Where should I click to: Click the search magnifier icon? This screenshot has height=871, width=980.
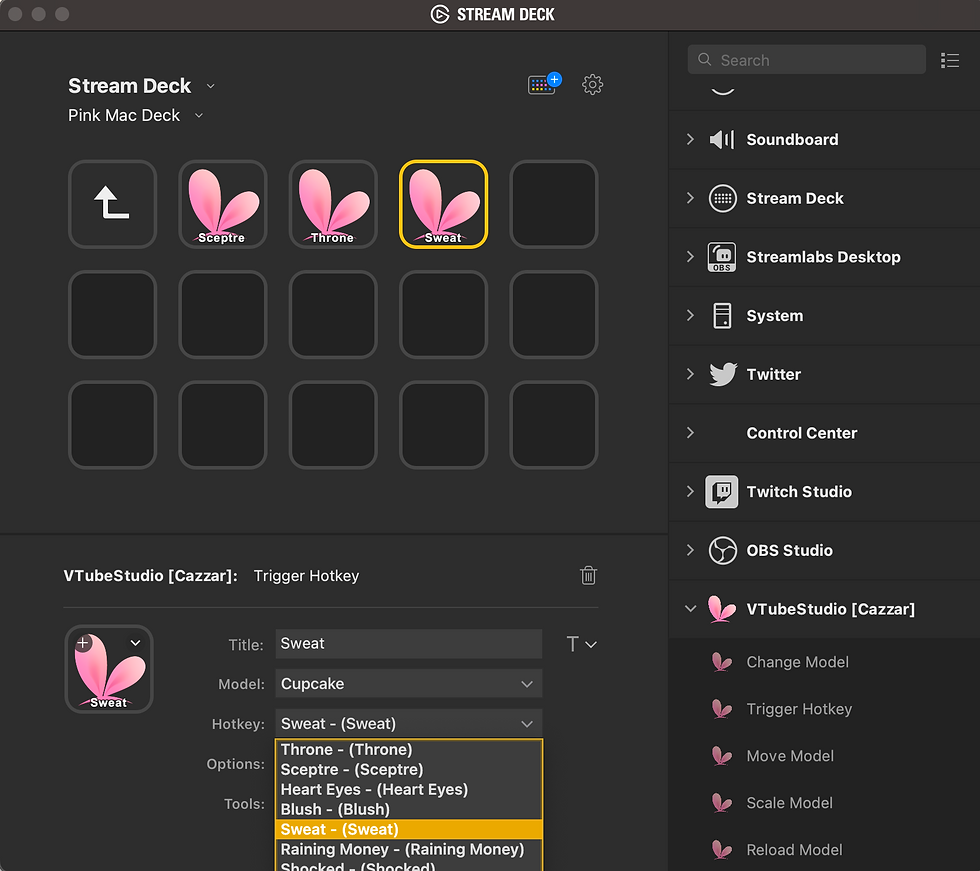(704, 59)
